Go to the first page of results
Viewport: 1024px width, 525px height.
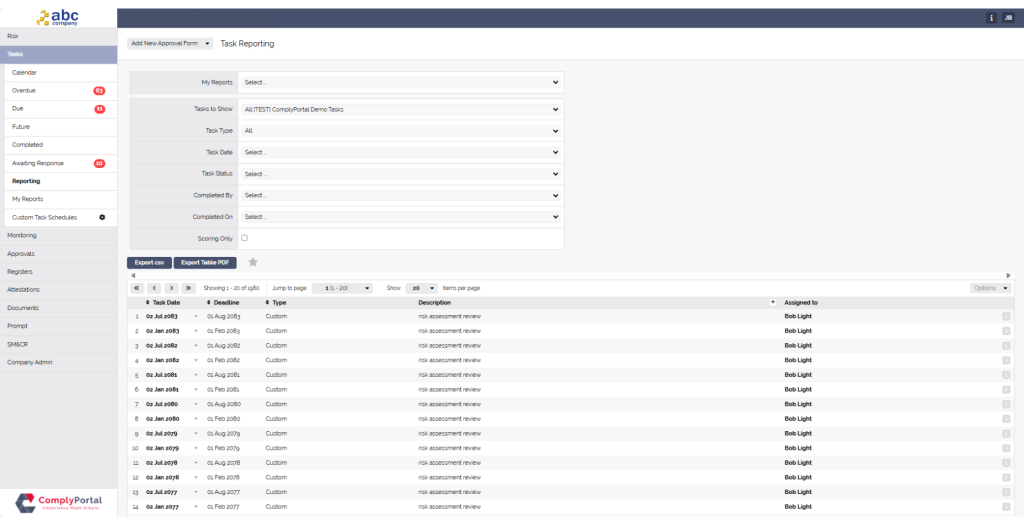click(137, 288)
